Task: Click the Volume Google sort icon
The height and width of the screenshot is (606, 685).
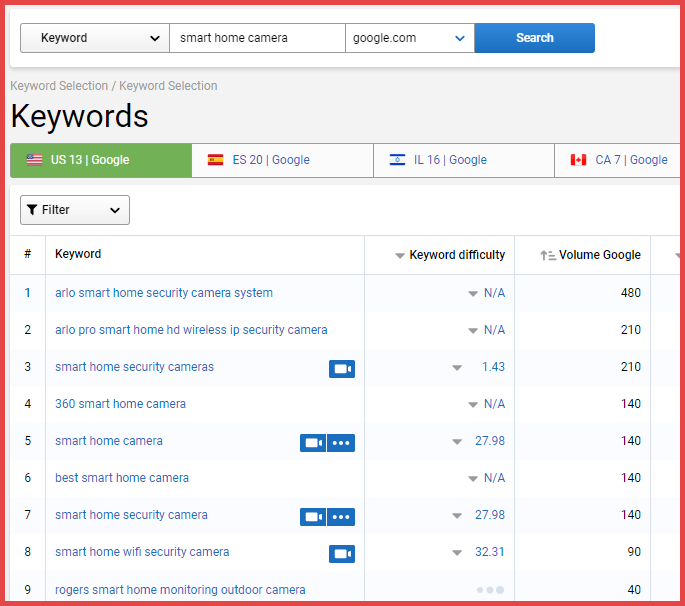Action: 547,255
